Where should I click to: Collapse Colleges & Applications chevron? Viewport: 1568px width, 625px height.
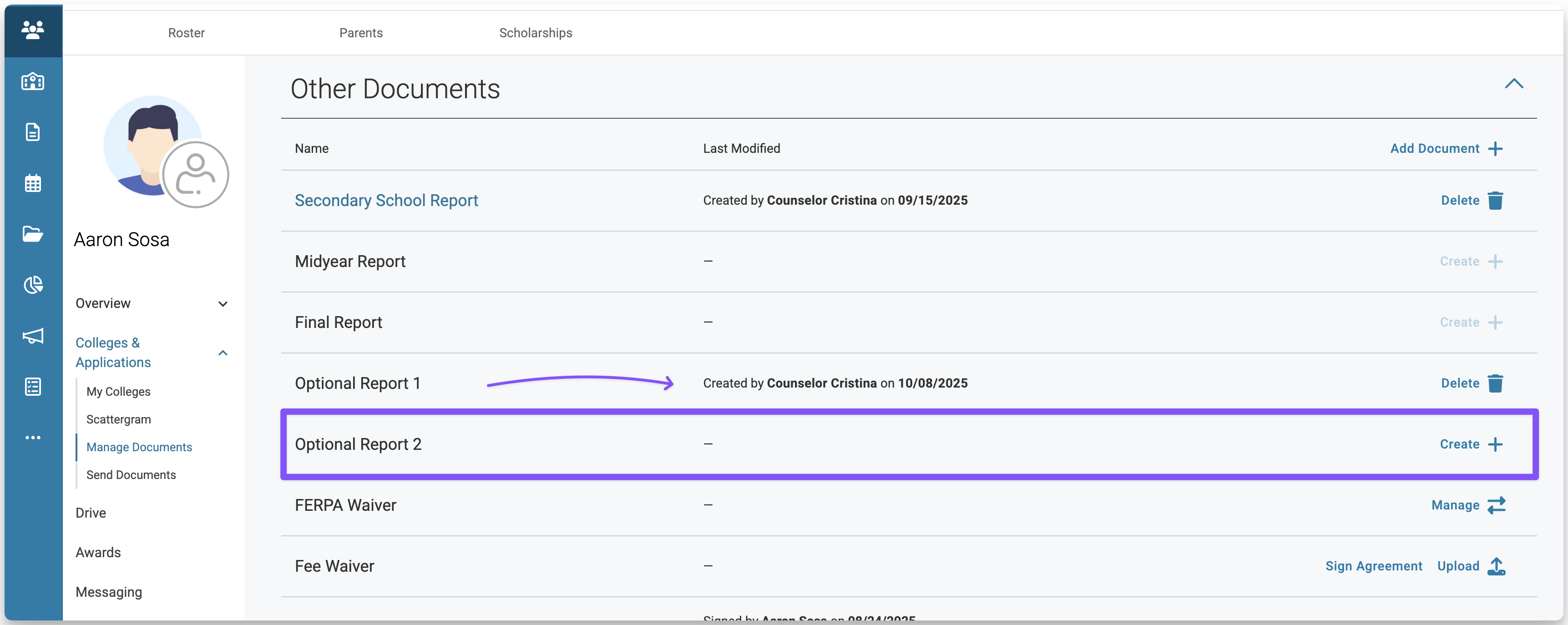point(223,353)
